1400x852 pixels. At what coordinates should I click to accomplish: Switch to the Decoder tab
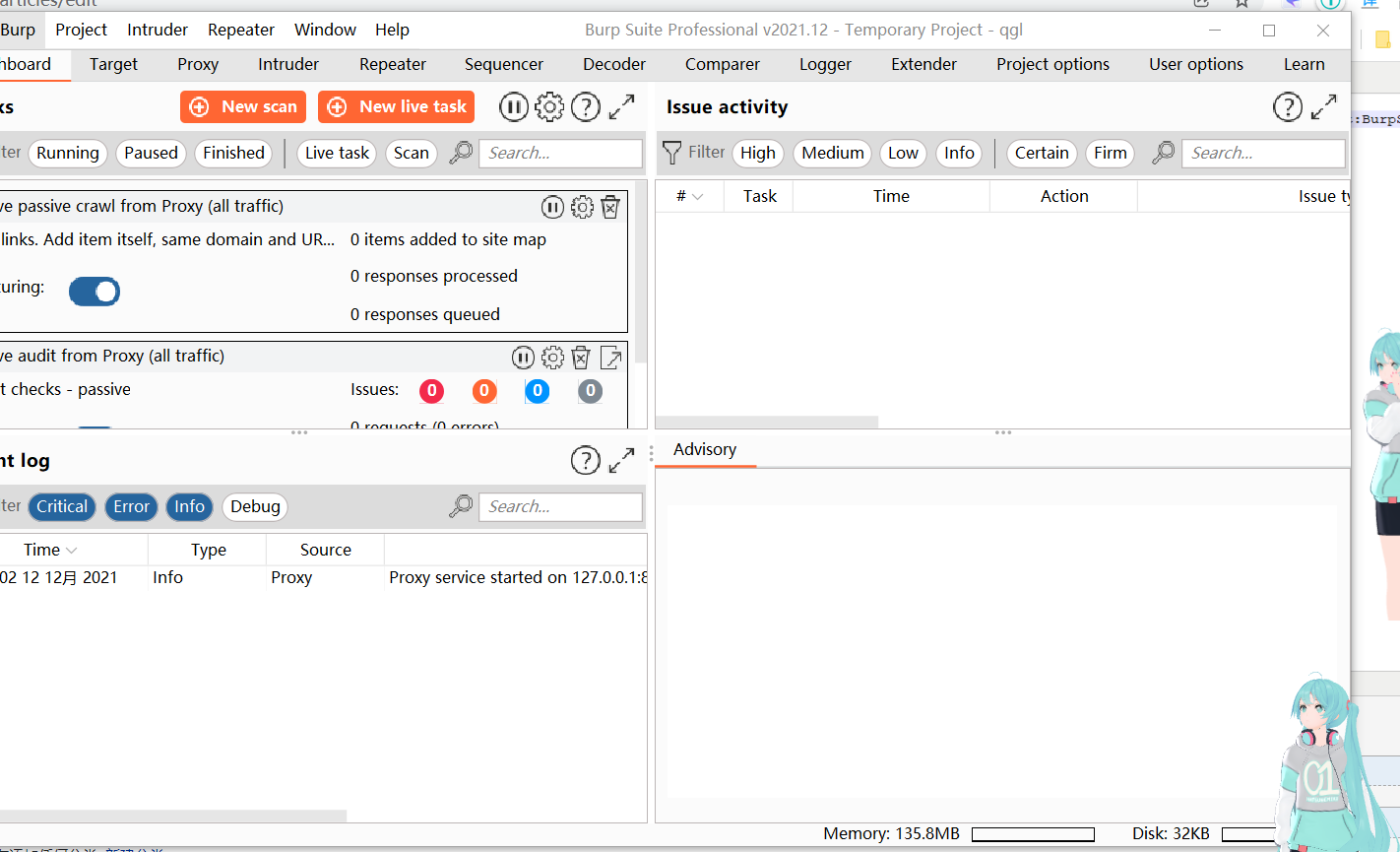pos(613,64)
